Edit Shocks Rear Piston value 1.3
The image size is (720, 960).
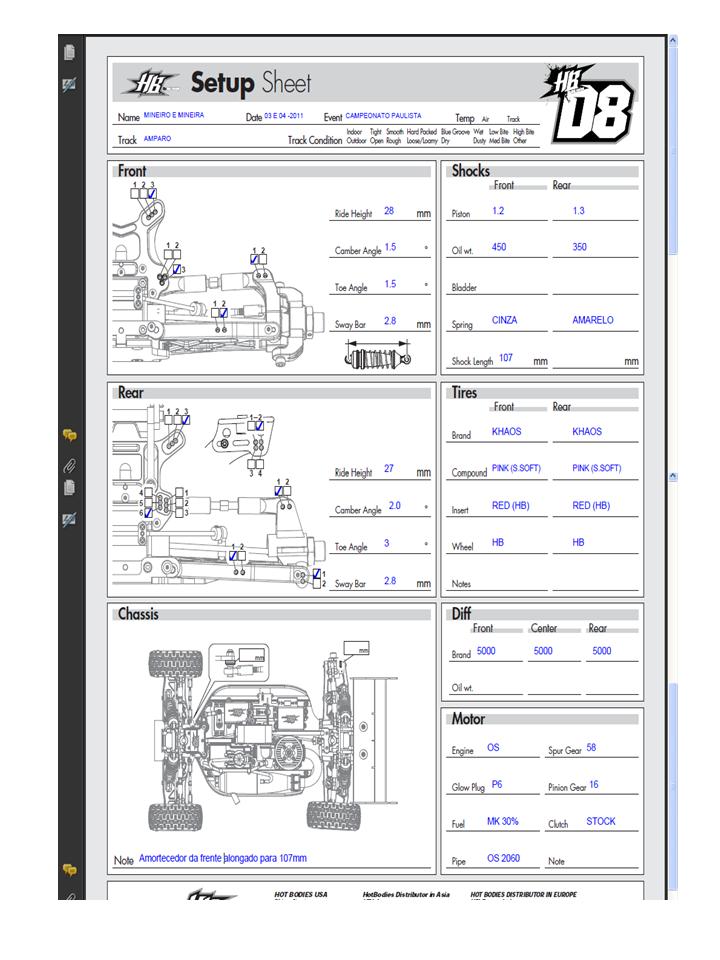pyautogui.click(x=579, y=211)
